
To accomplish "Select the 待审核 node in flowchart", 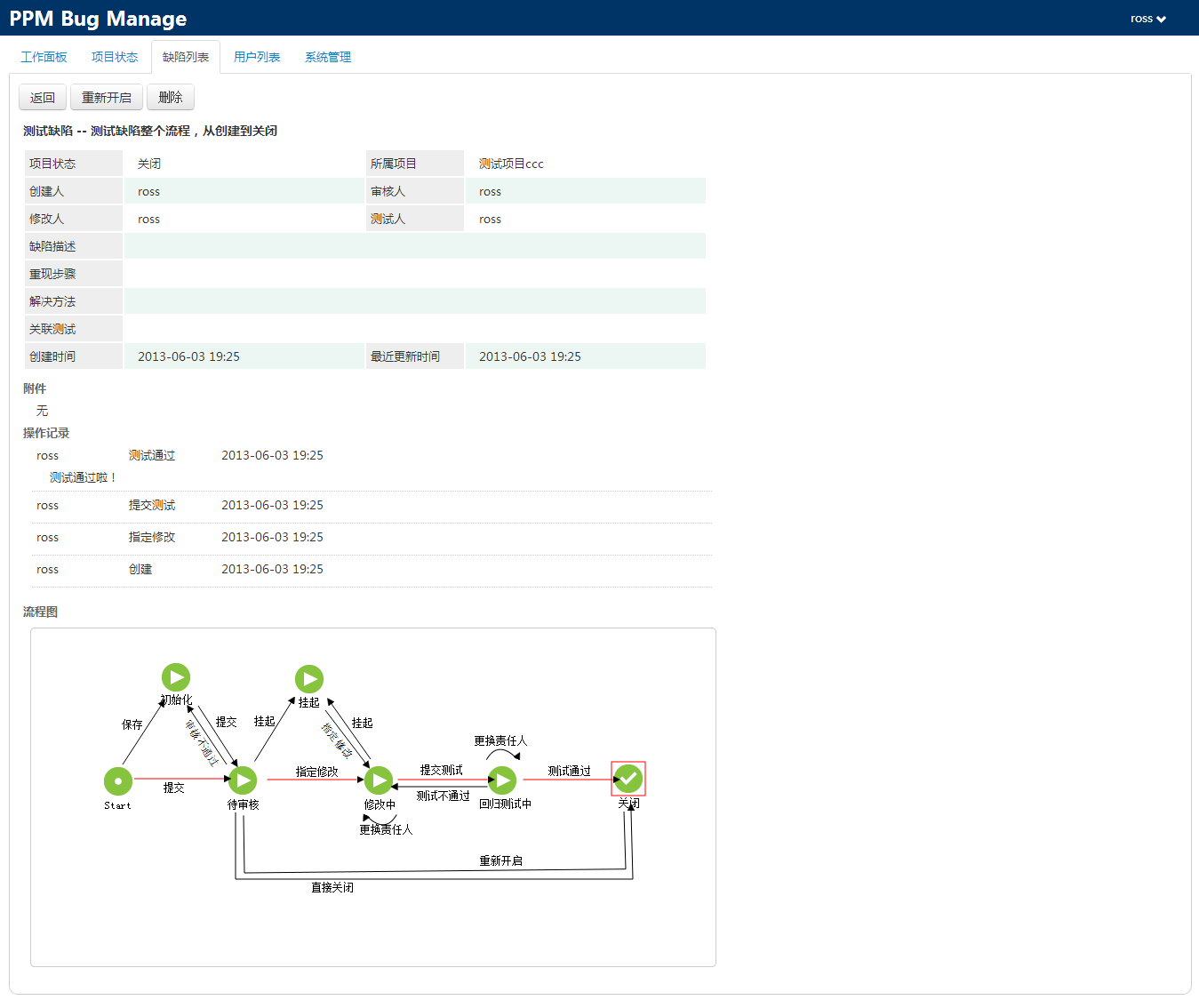I will [x=243, y=780].
